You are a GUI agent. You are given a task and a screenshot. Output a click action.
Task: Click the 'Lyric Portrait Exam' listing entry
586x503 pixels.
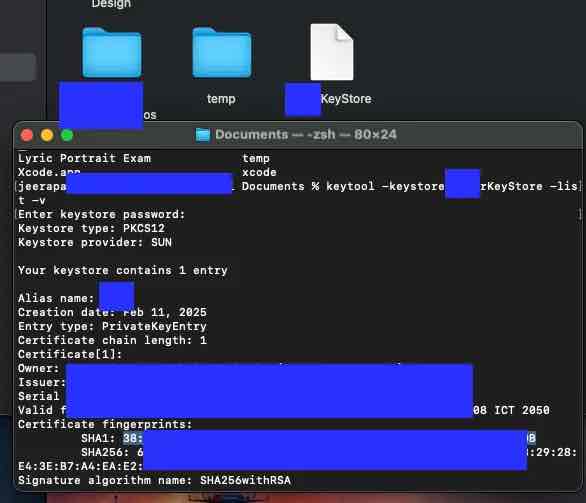pyautogui.click(x=84, y=158)
